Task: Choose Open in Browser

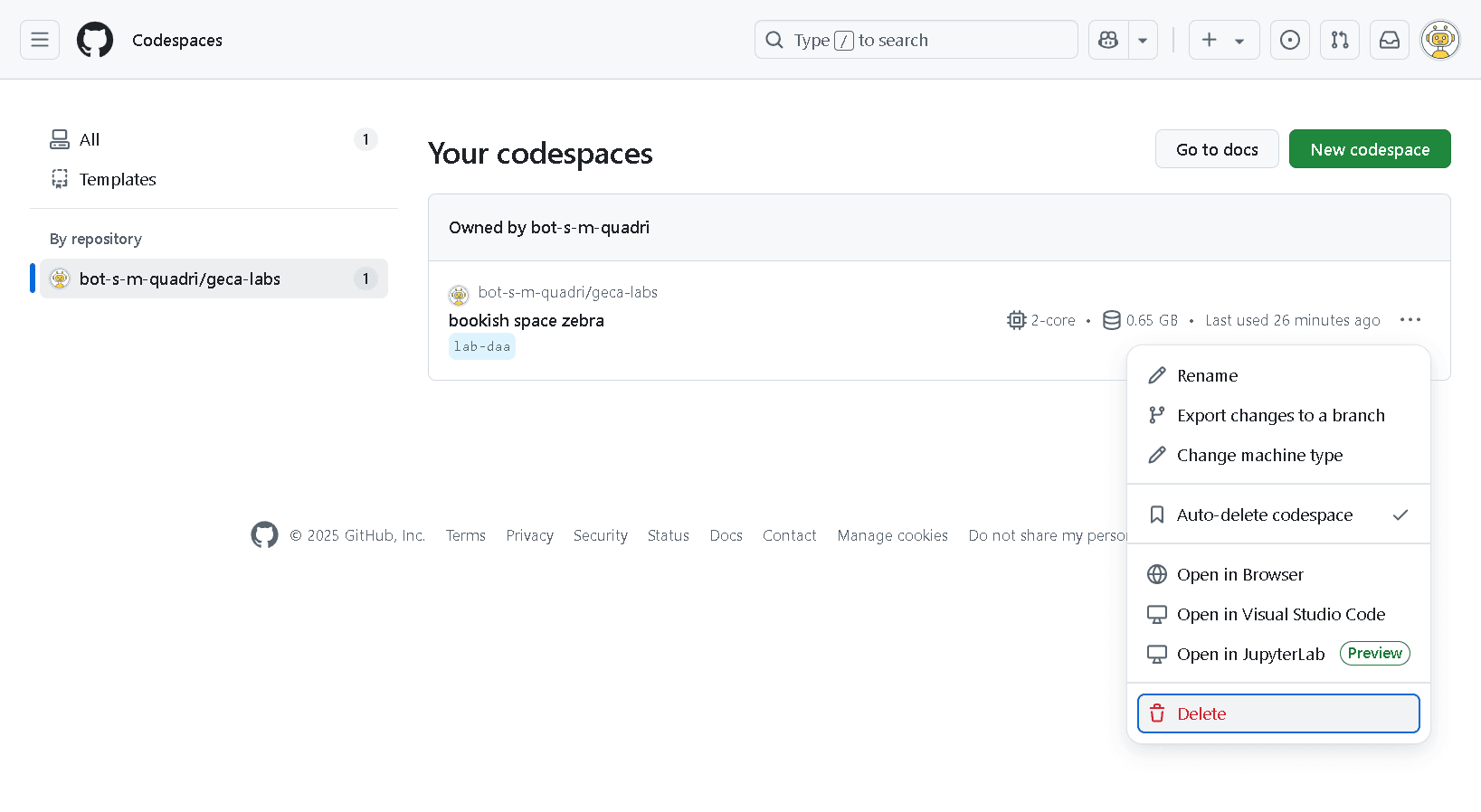Action: [1278, 574]
